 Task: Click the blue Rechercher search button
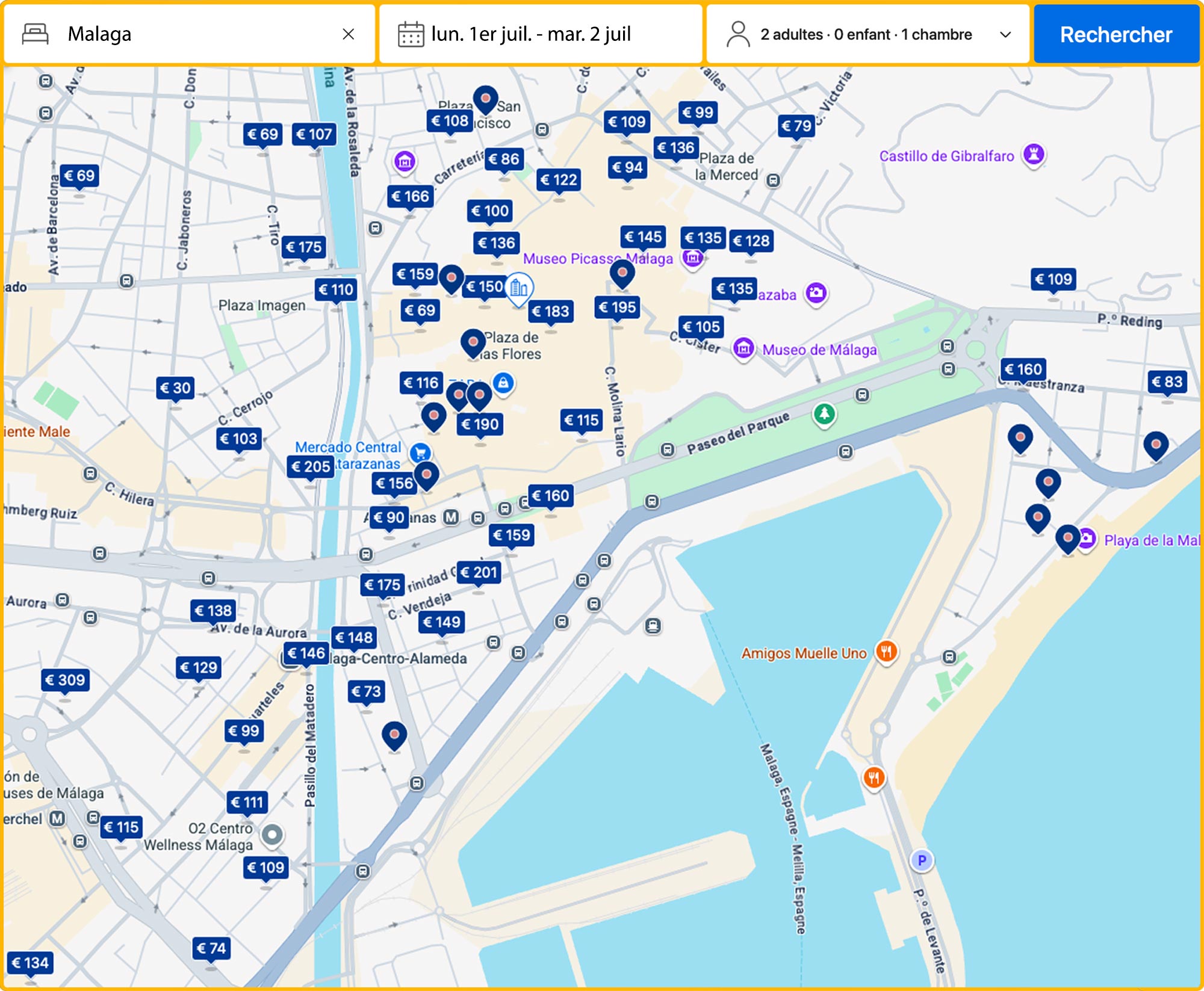click(1117, 34)
